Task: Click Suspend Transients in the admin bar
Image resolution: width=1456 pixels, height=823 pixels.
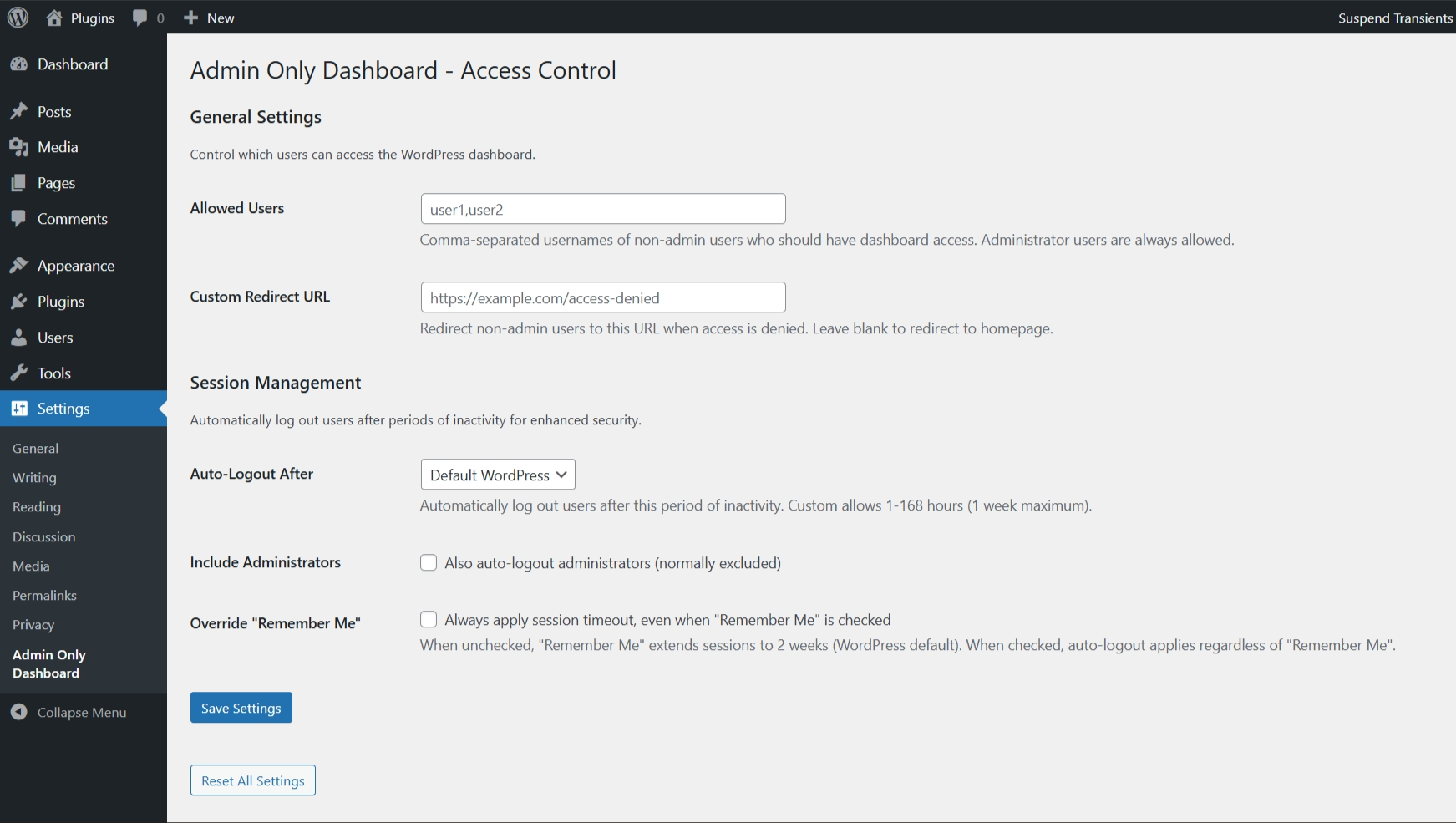Action: tap(1395, 17)
